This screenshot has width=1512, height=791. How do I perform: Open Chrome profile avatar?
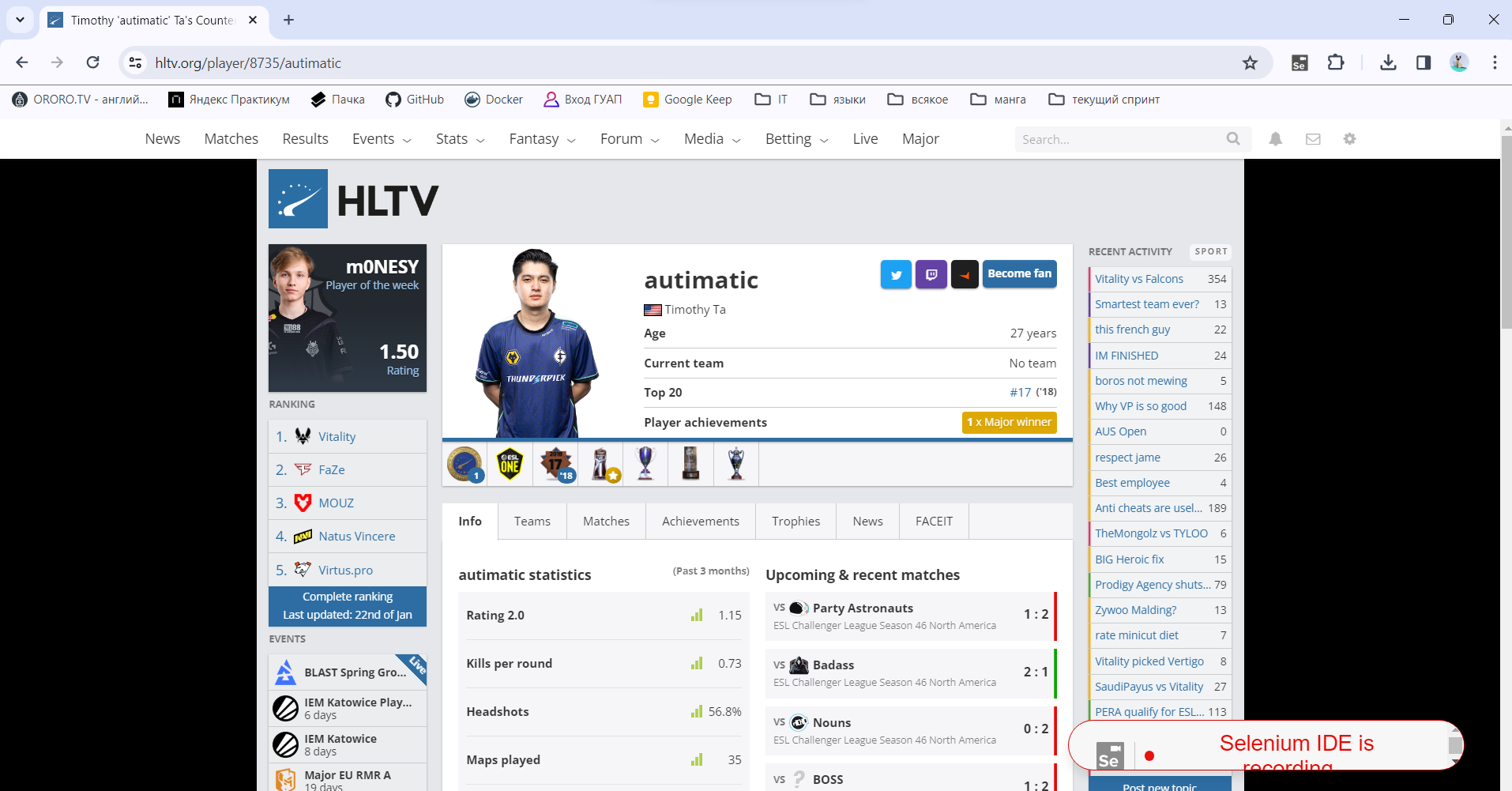[1459, 62]
